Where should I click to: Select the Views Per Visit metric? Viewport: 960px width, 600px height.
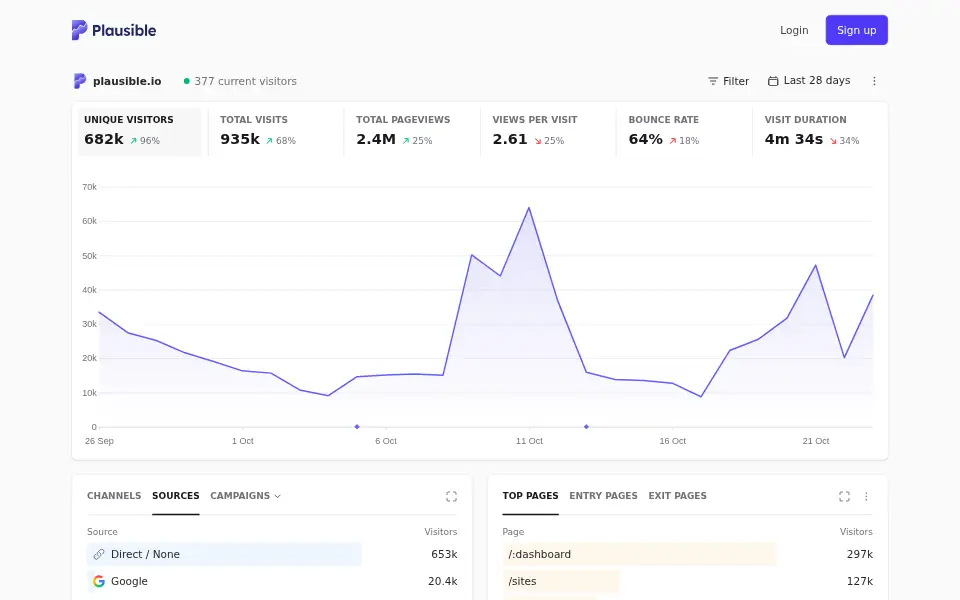[548, 132]
